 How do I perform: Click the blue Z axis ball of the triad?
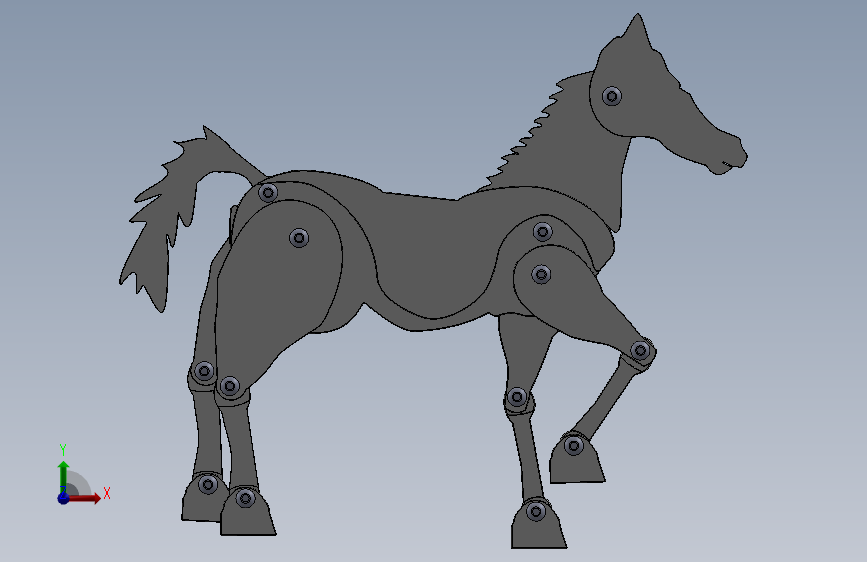pos(64,498)
